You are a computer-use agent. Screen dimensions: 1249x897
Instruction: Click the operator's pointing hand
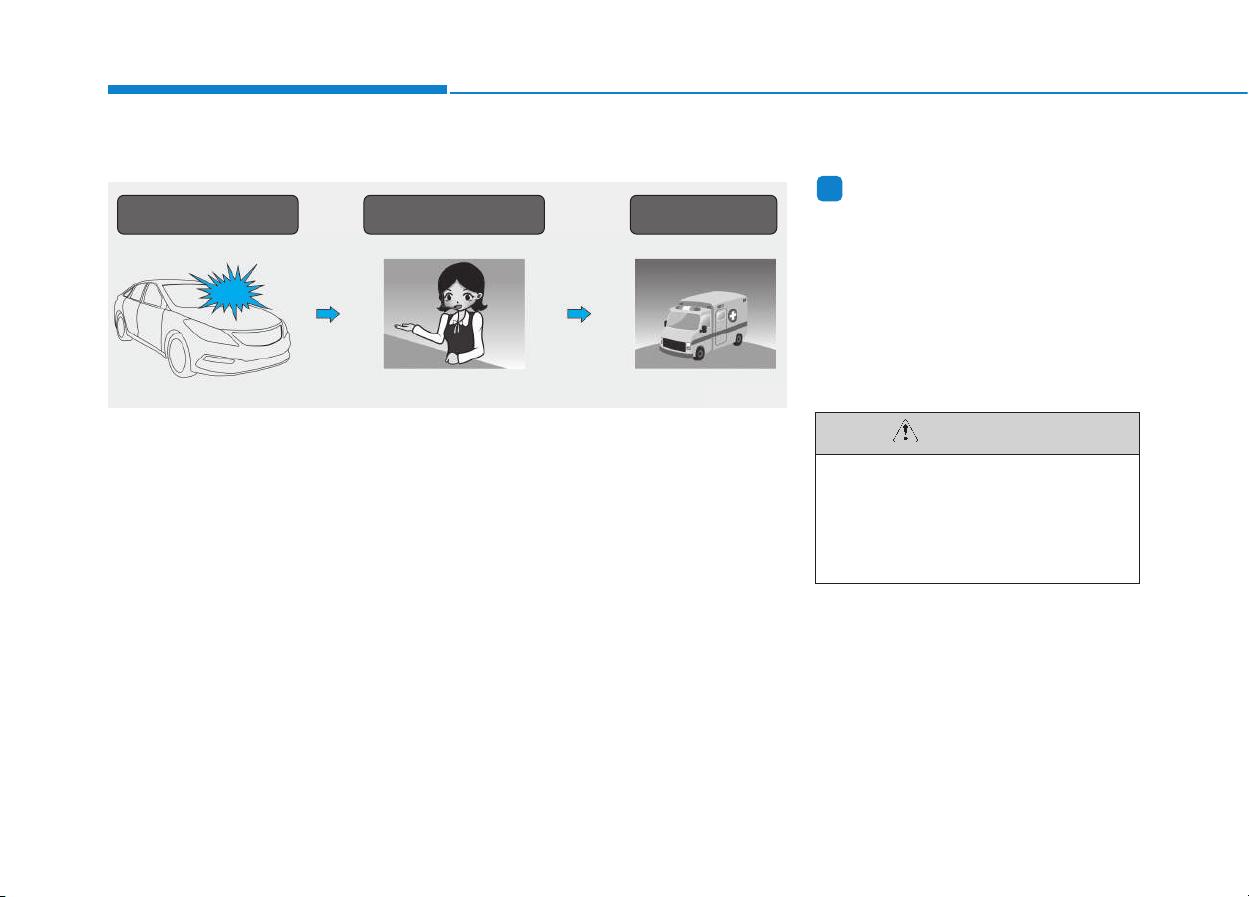pyautogui.click(x=407, y=330)
